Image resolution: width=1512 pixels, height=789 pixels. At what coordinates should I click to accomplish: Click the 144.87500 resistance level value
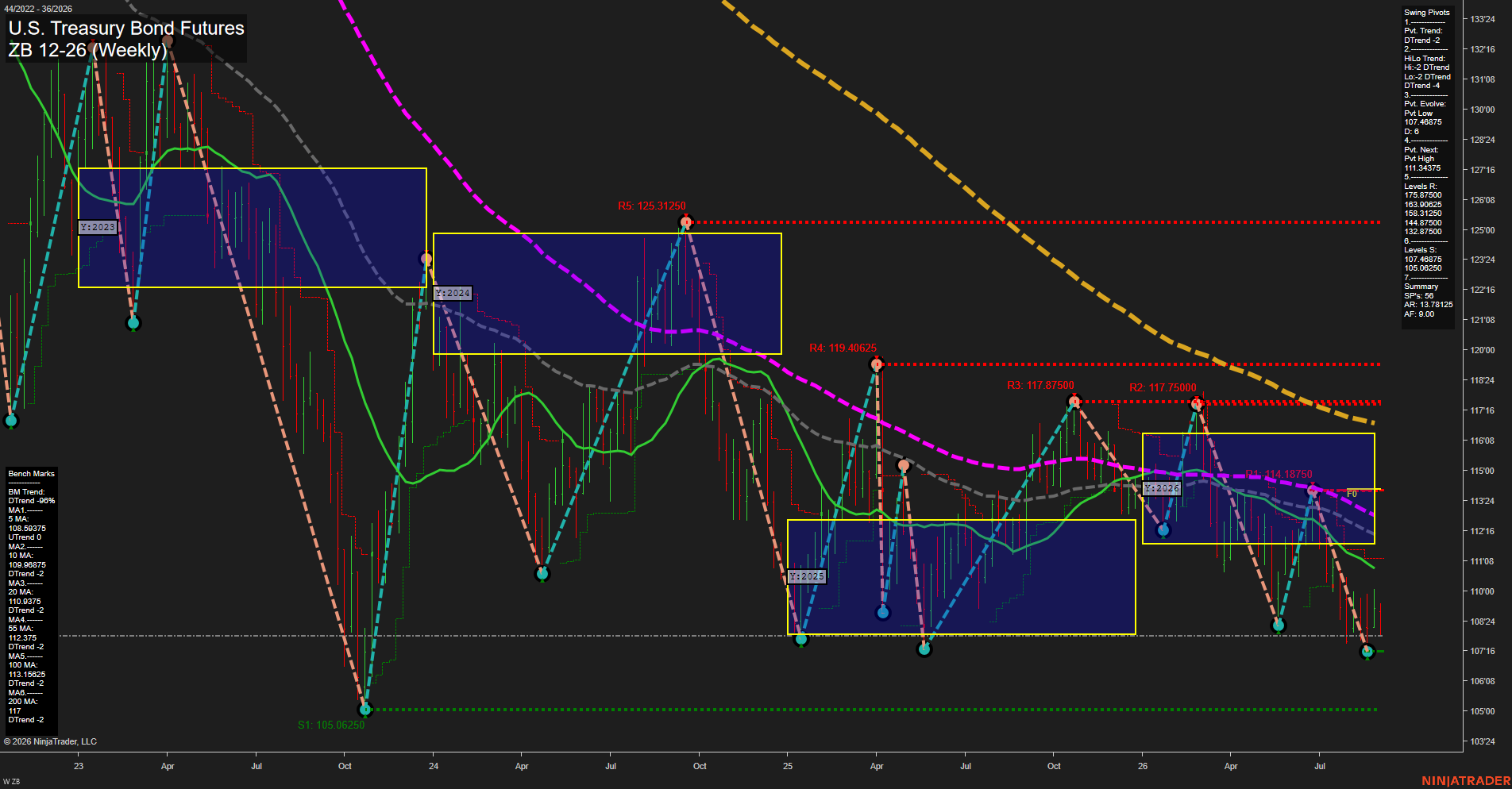[1422, 223]
